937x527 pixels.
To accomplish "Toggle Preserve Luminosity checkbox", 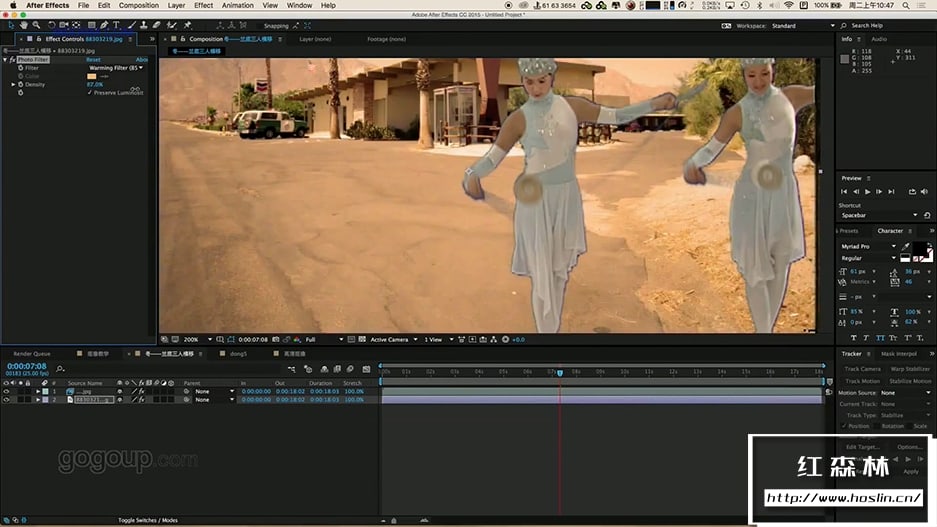I will [x=90, y=93].
